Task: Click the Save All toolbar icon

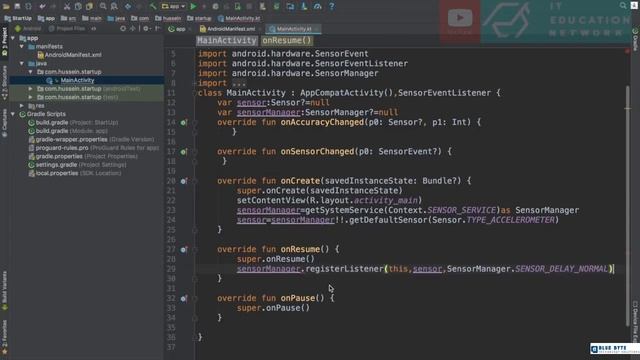Action: pyautogui.click(x=17, y=6)
